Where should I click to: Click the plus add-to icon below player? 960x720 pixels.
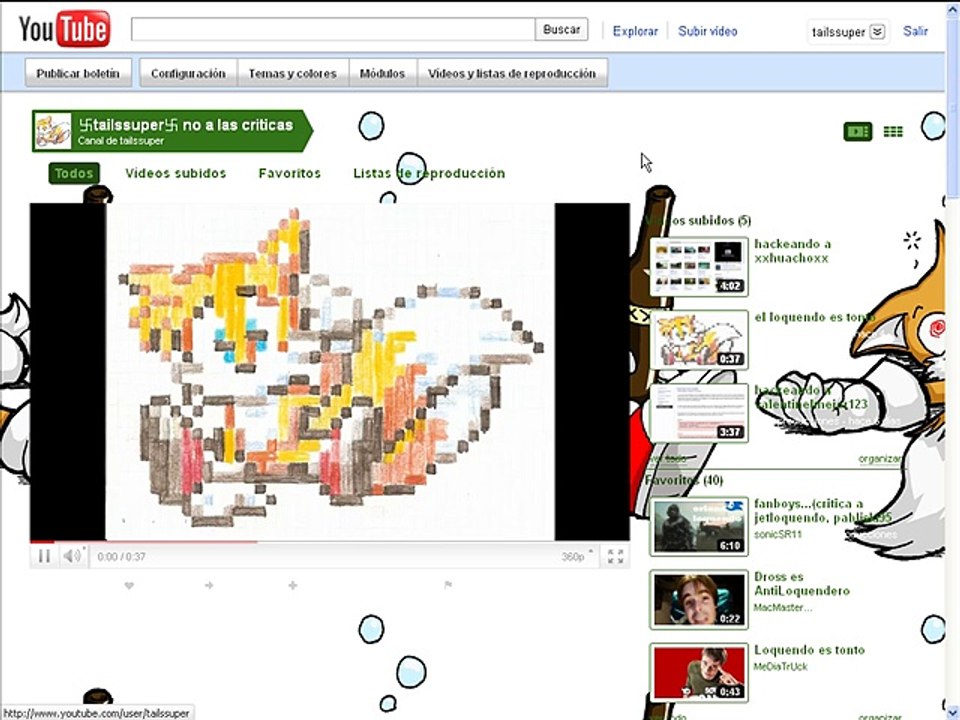click(x=293, y=585)
